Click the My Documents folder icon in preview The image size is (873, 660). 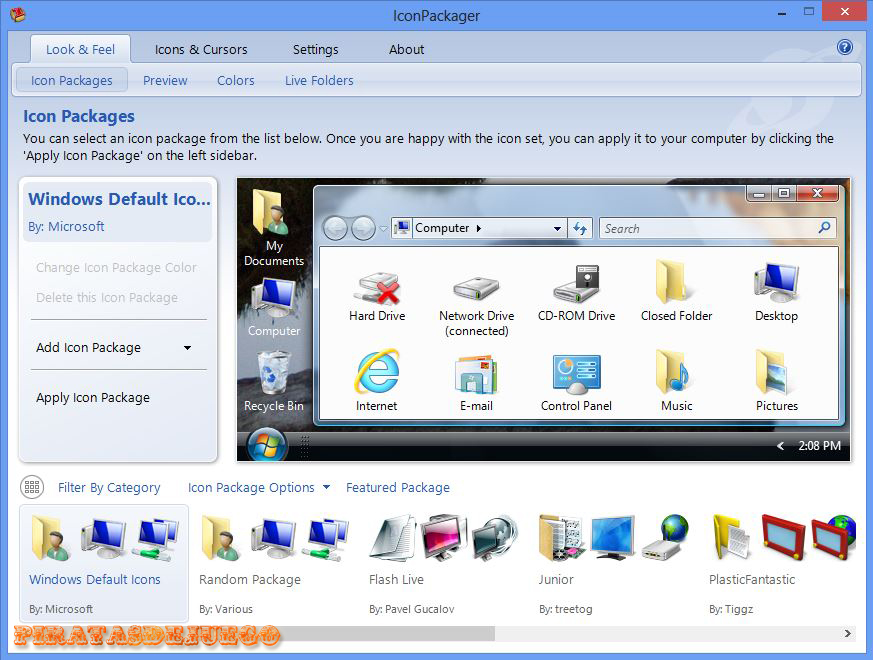[271, 212]
